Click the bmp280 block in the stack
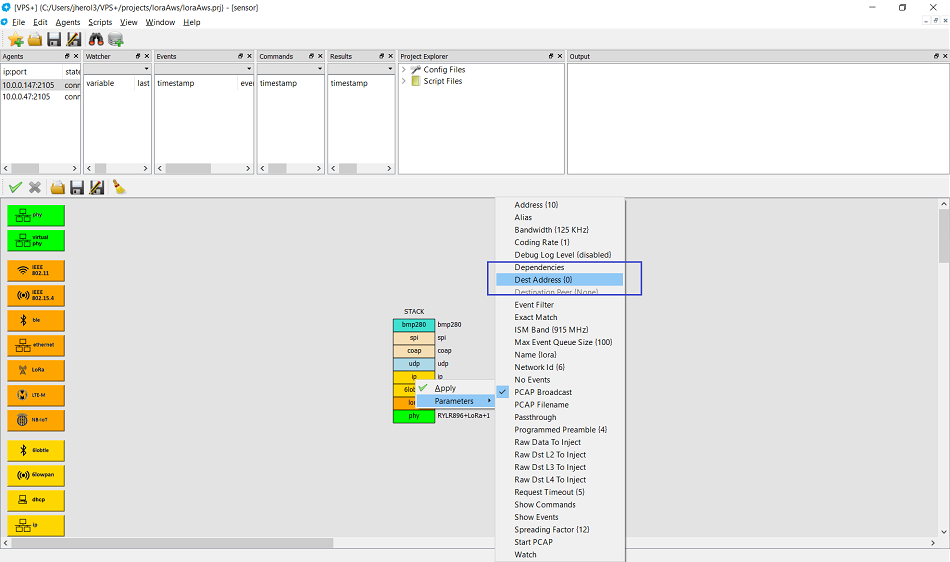This screenshot has height=562, width=950. click(414, 325)
